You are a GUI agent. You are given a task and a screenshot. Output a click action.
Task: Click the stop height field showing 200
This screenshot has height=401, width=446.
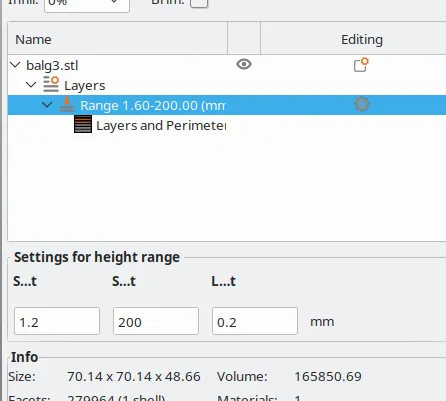(156, 321)
